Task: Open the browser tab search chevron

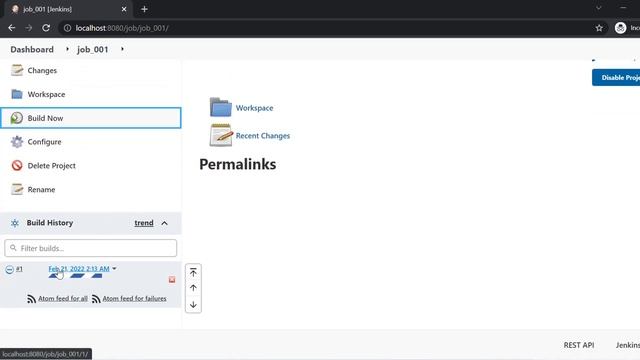Action: [598, 8]
